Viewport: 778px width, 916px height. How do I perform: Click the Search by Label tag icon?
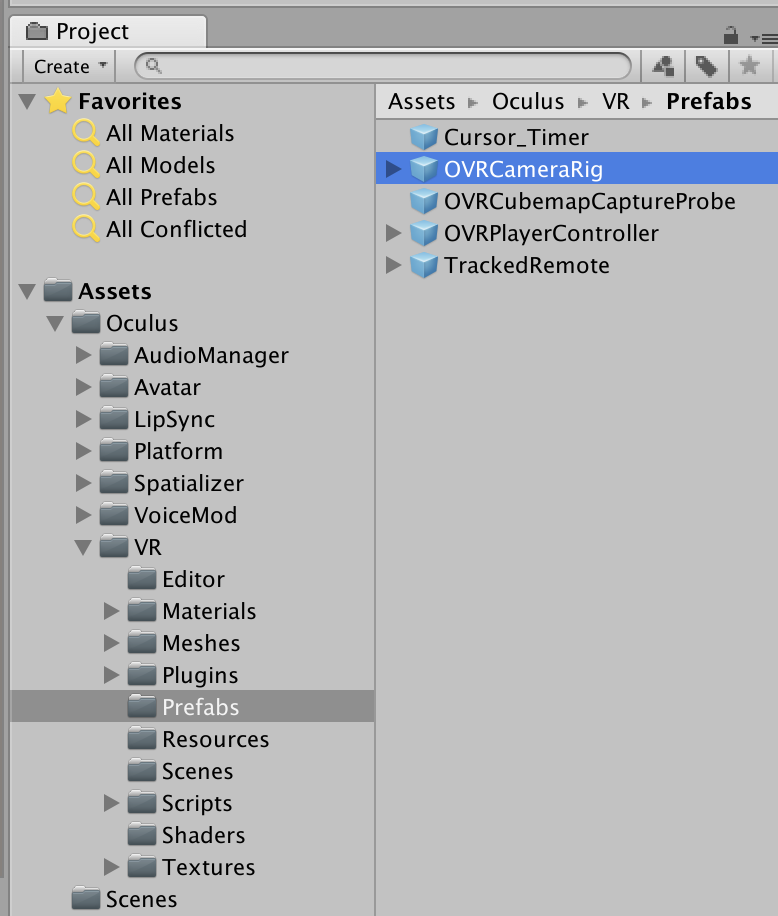[708, 66]
